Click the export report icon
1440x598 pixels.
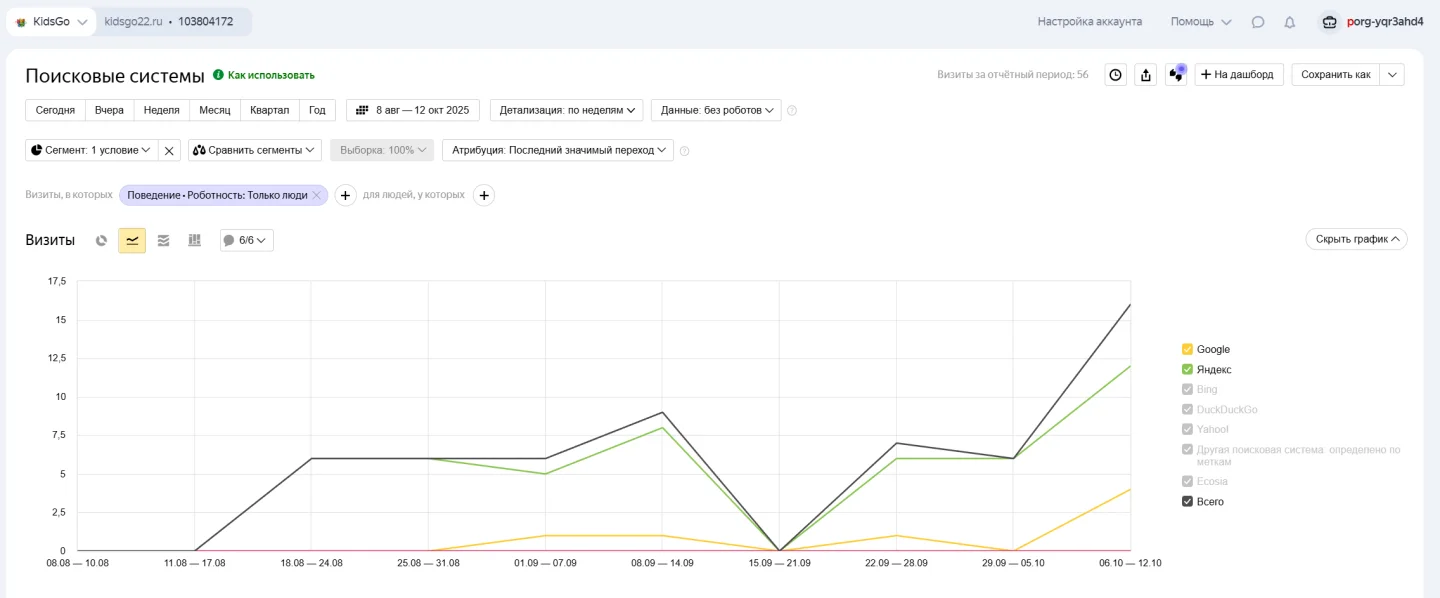(1146, 75)
